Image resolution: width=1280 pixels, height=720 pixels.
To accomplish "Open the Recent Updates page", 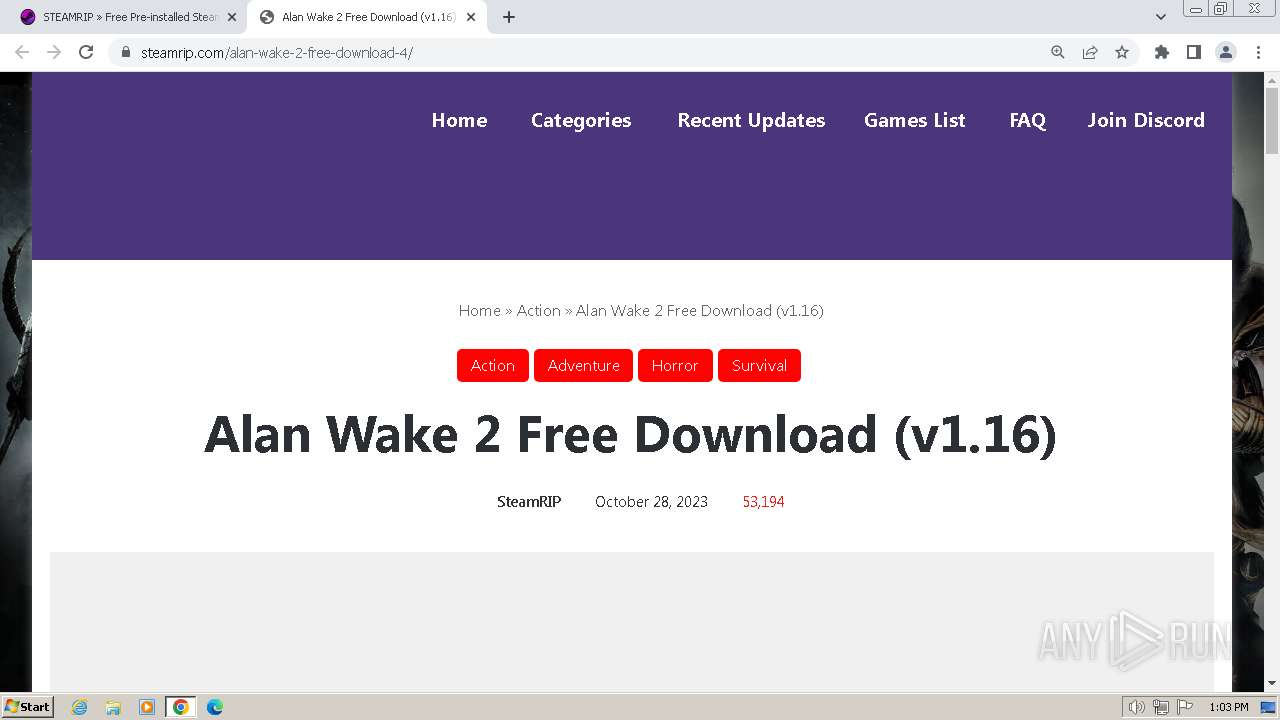I will click(x=751, y=120).
